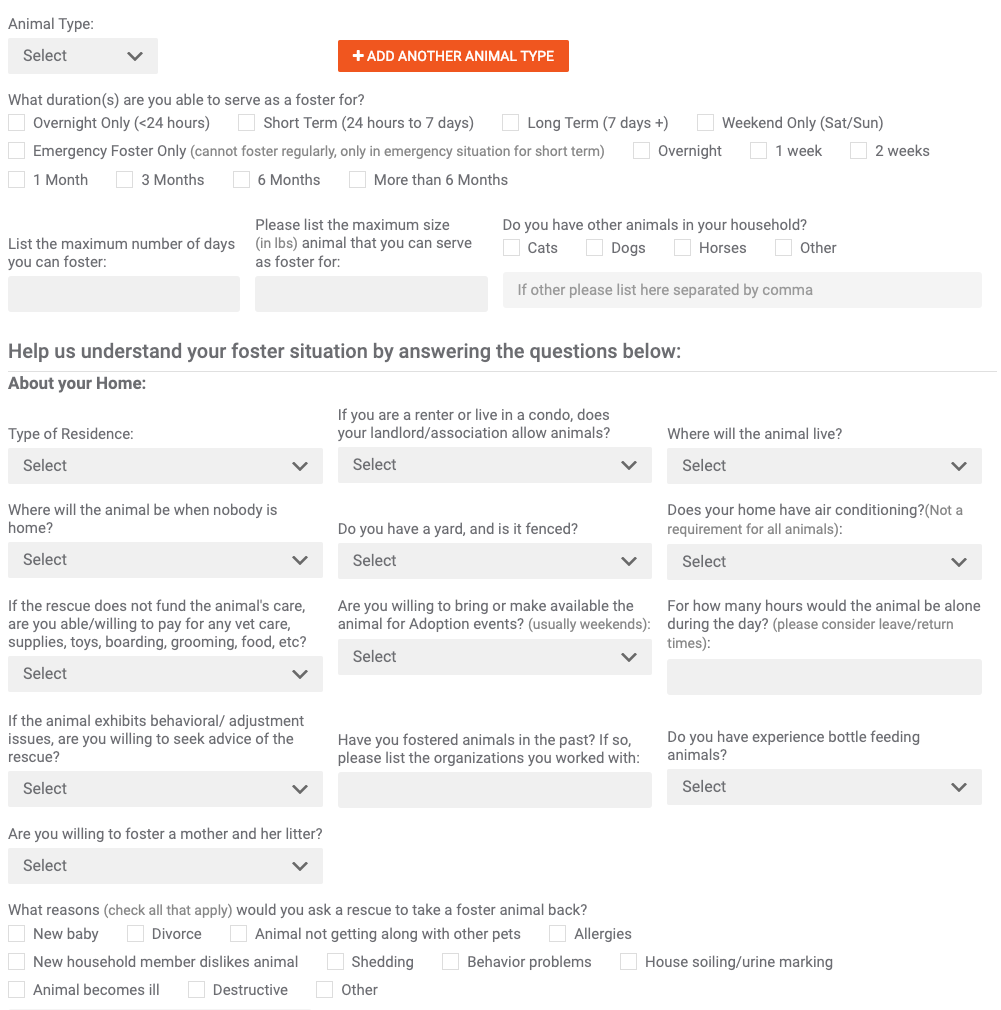Expand the yard and fenced dropdown

coord(495,561)
